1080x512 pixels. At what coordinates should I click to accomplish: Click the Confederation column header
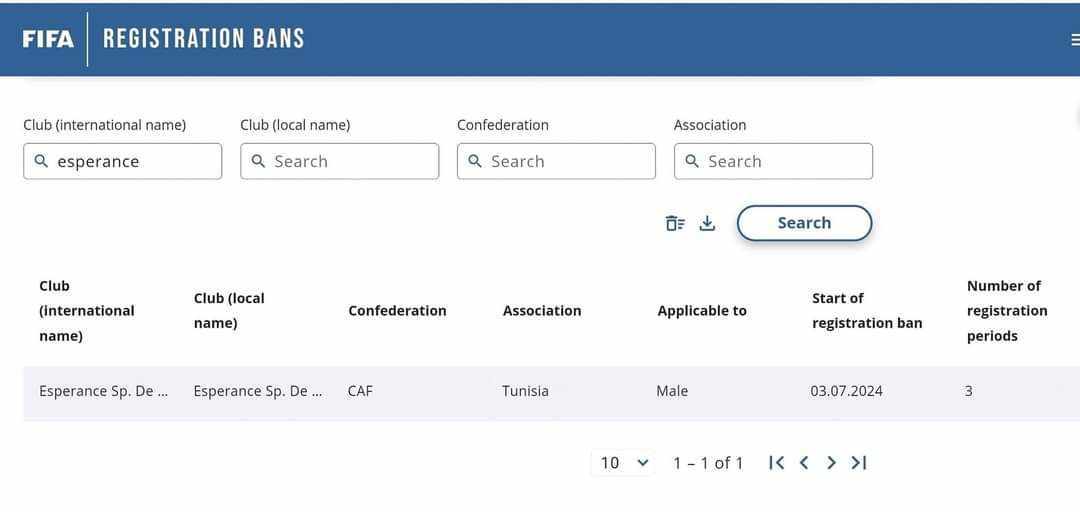pos(397,310)
